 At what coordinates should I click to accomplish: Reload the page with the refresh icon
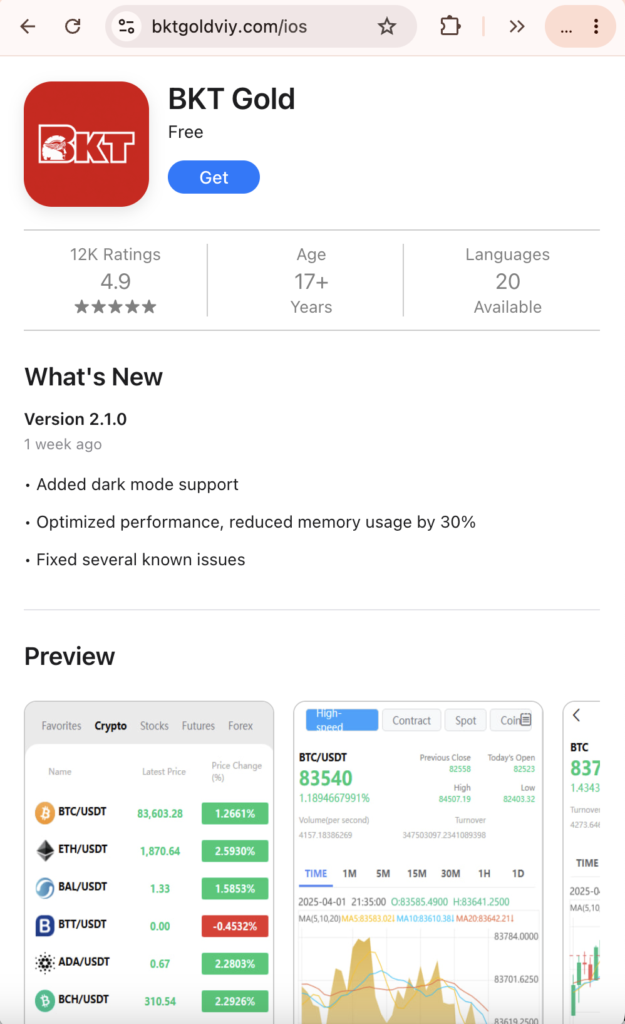point(72,26)
